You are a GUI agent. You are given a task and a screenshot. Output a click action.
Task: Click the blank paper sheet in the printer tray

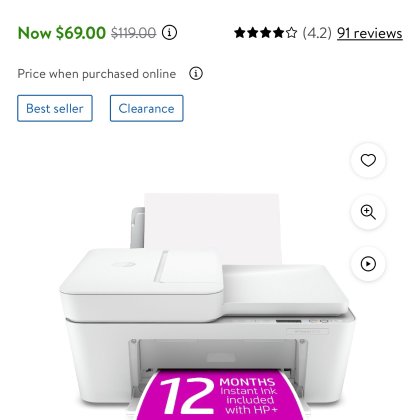(x=213, y=227)
